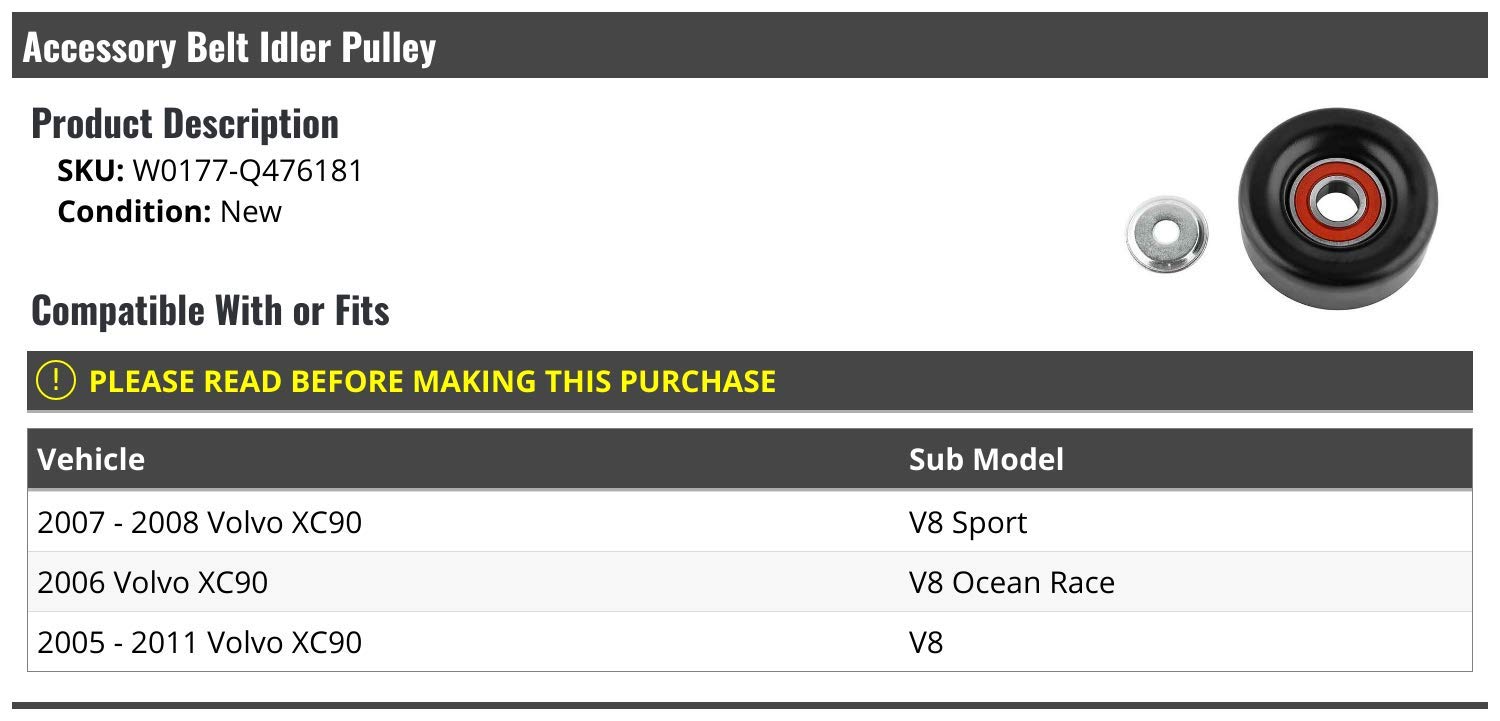
Task: Open the 'Please read before making this purchase' notice
Action: 432,381
